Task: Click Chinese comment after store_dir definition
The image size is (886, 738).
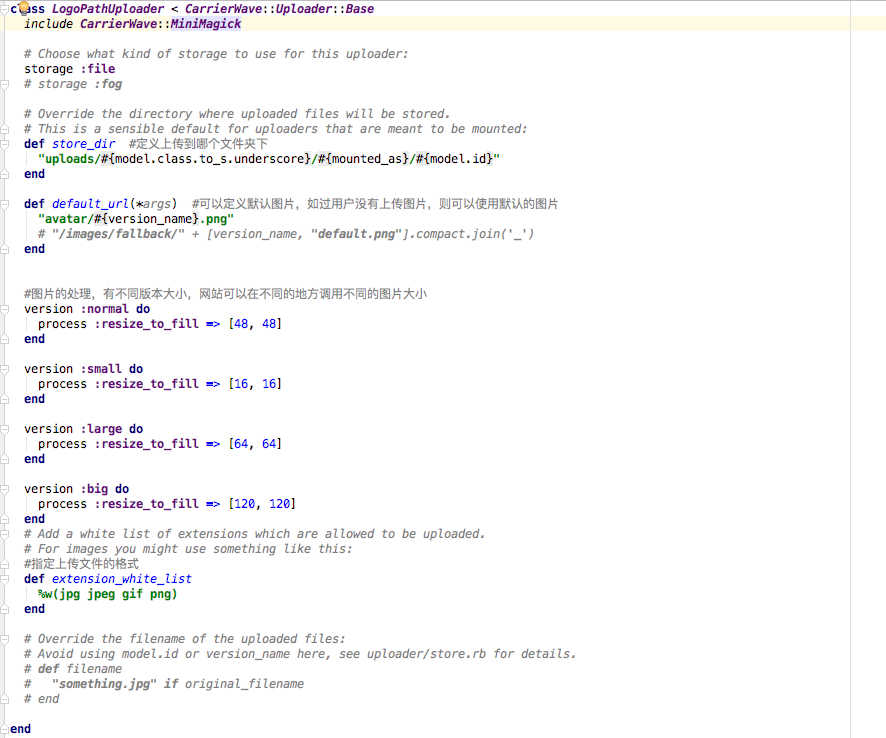Action: tap(198, 144)
